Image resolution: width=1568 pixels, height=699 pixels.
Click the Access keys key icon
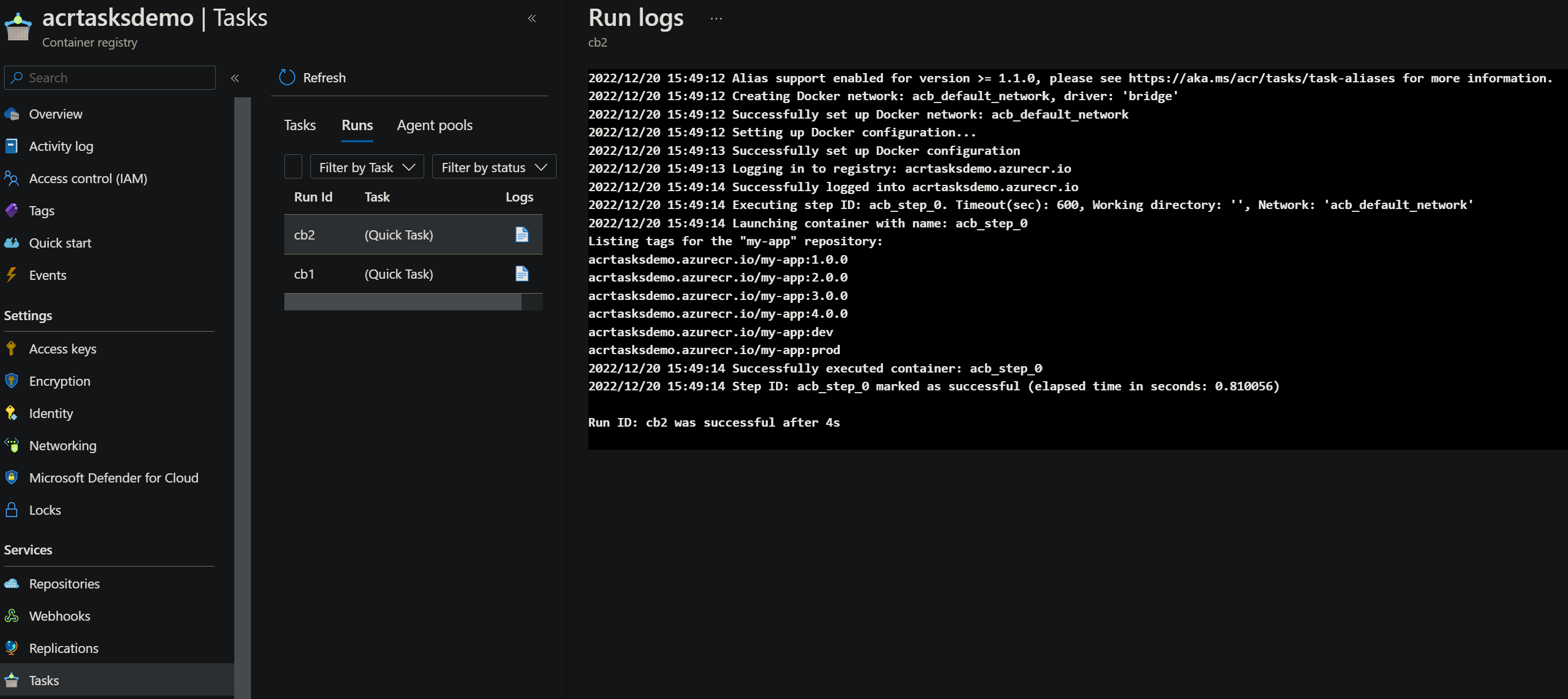[12, 349]
